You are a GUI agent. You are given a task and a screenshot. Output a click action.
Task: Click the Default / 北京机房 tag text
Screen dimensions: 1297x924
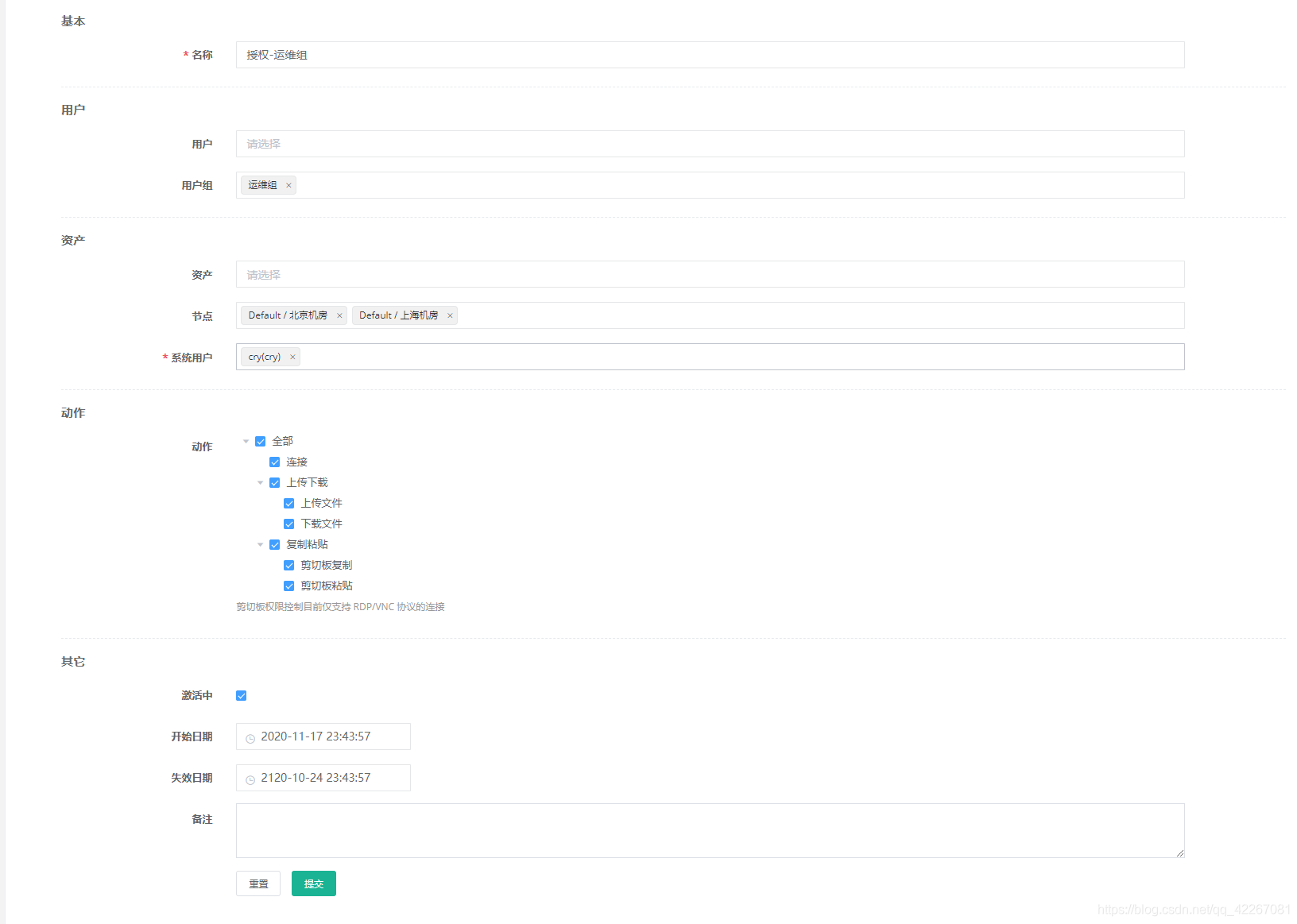pos(288,315)
